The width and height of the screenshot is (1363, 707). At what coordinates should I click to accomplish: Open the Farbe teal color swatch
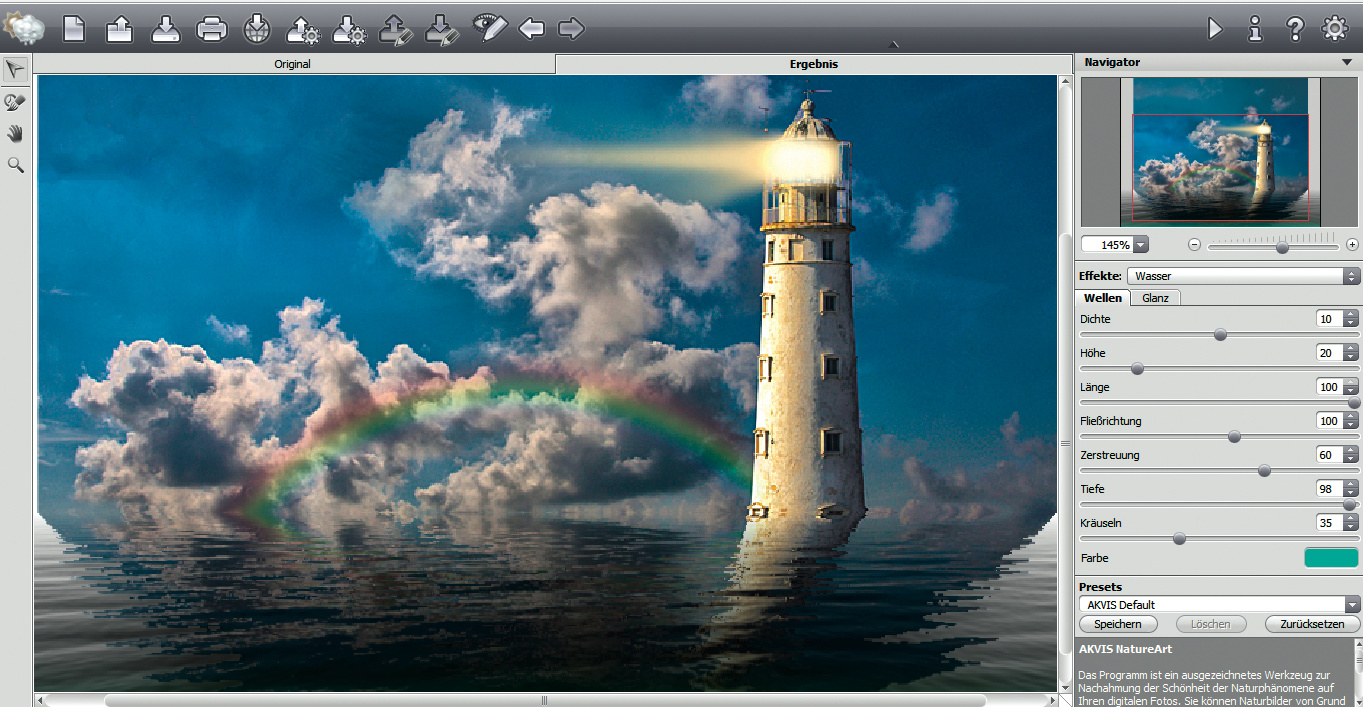coord(1331,558)
